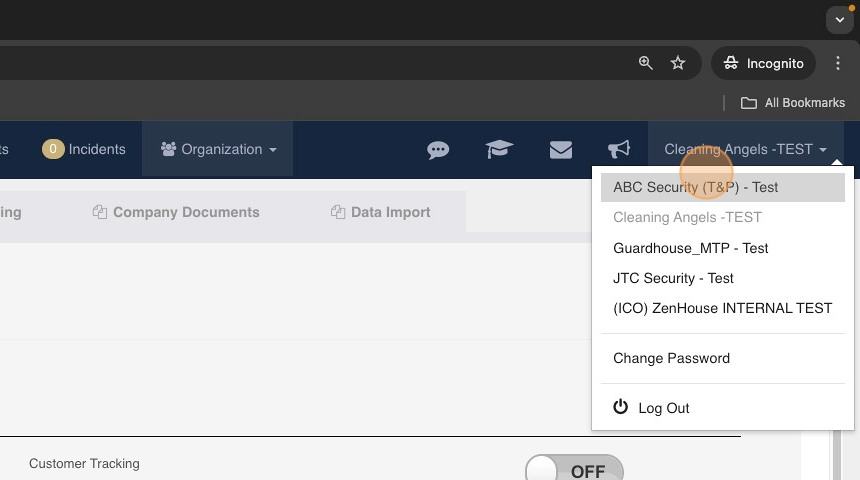Open the megaphone announcements icon
860x480 pixels.
(x=619, y=149)
